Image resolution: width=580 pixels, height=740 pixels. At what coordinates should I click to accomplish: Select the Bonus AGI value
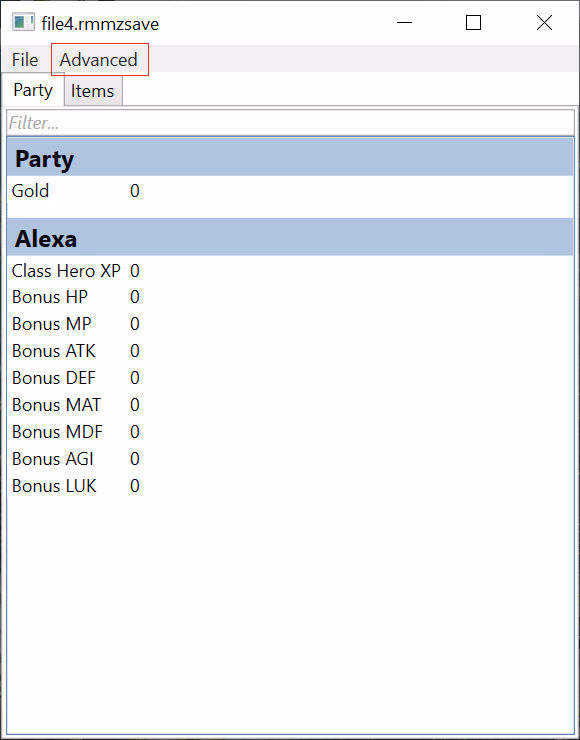pyautogui.click(x=134, y=459)
